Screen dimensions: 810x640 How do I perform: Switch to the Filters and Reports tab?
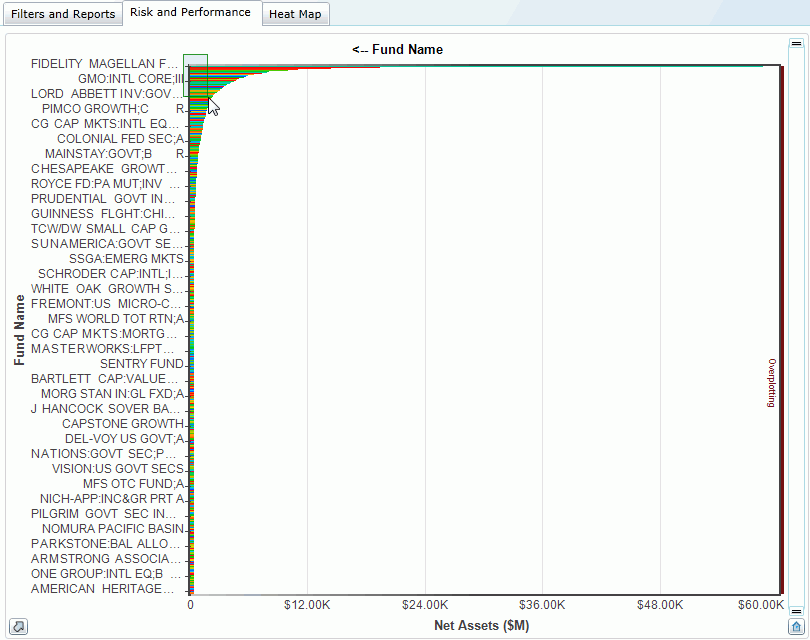63,14
